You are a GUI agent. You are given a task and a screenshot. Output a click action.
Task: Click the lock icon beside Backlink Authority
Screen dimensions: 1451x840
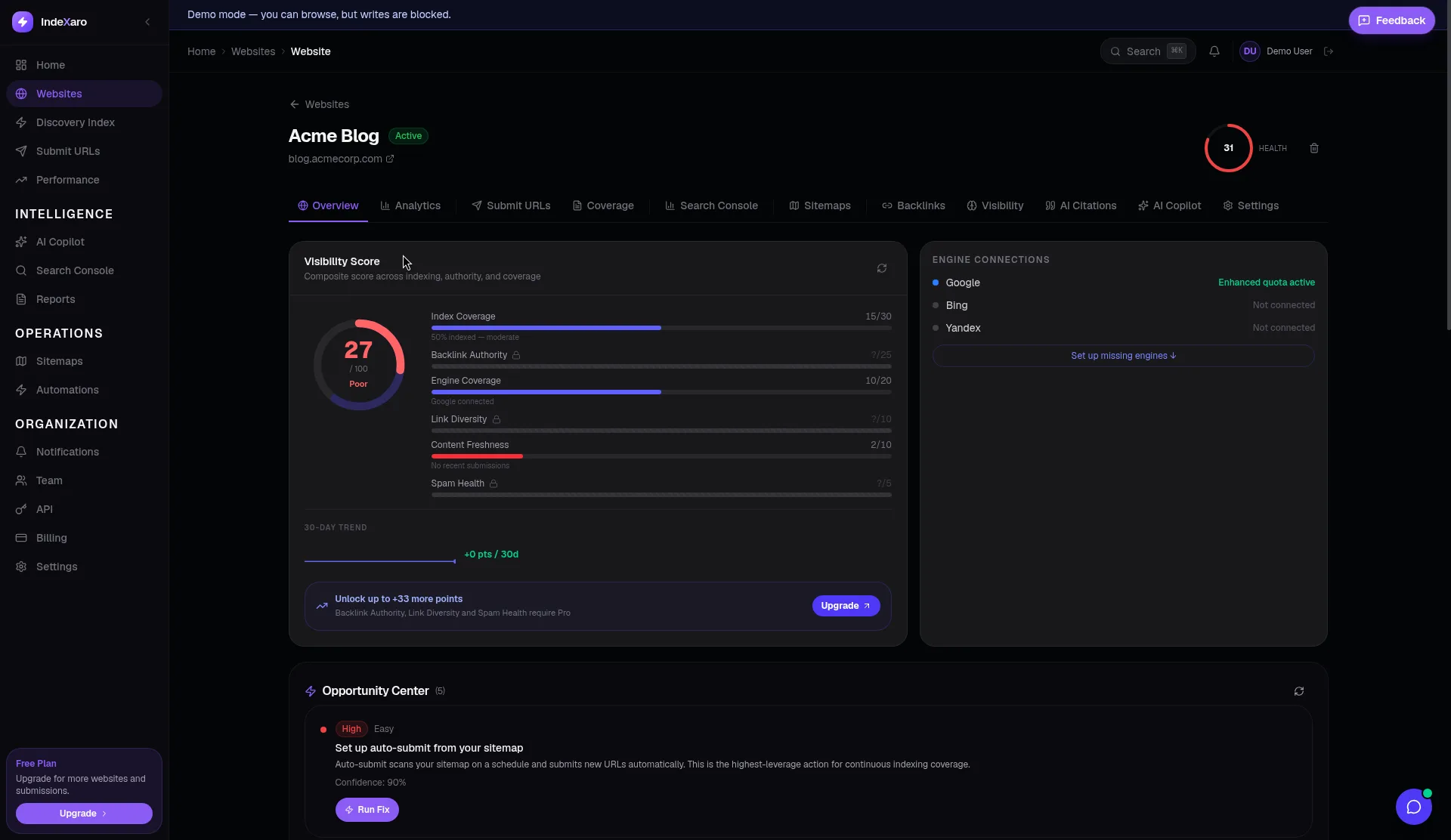pos(516,355)
